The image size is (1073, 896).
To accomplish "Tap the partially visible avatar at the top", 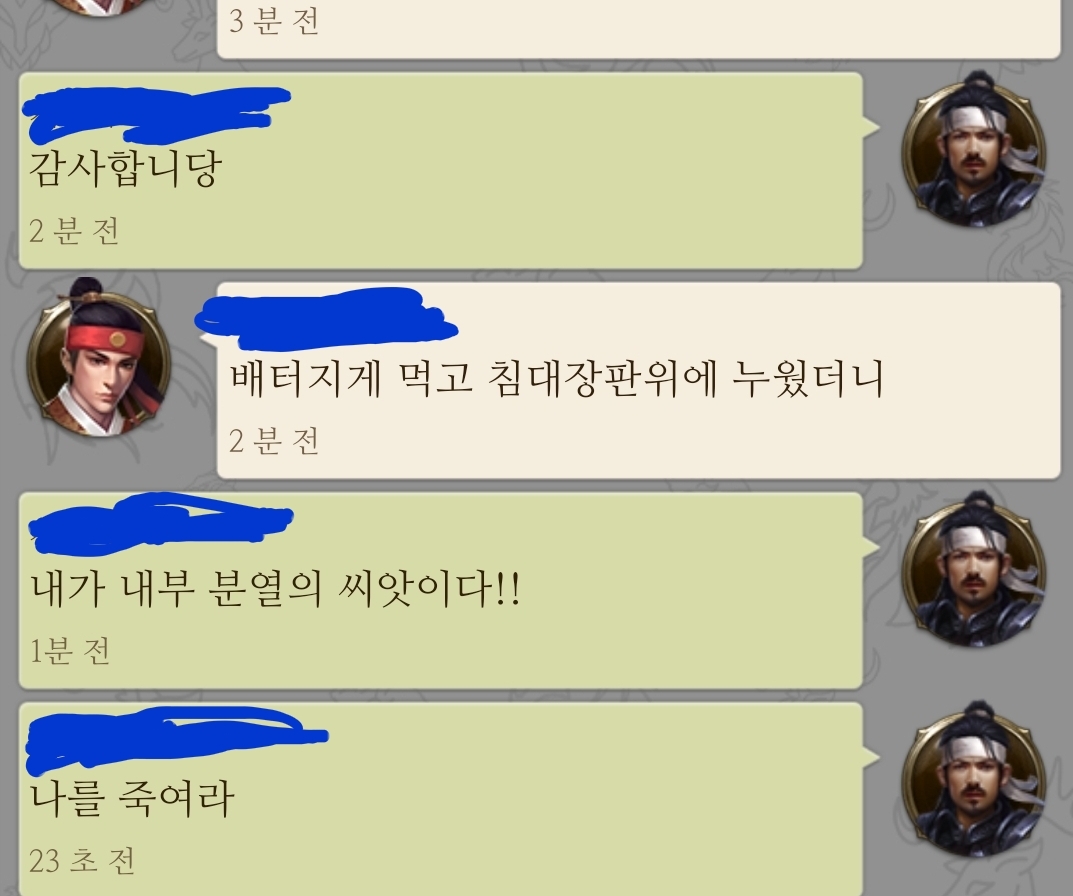I will pos(99,7).
